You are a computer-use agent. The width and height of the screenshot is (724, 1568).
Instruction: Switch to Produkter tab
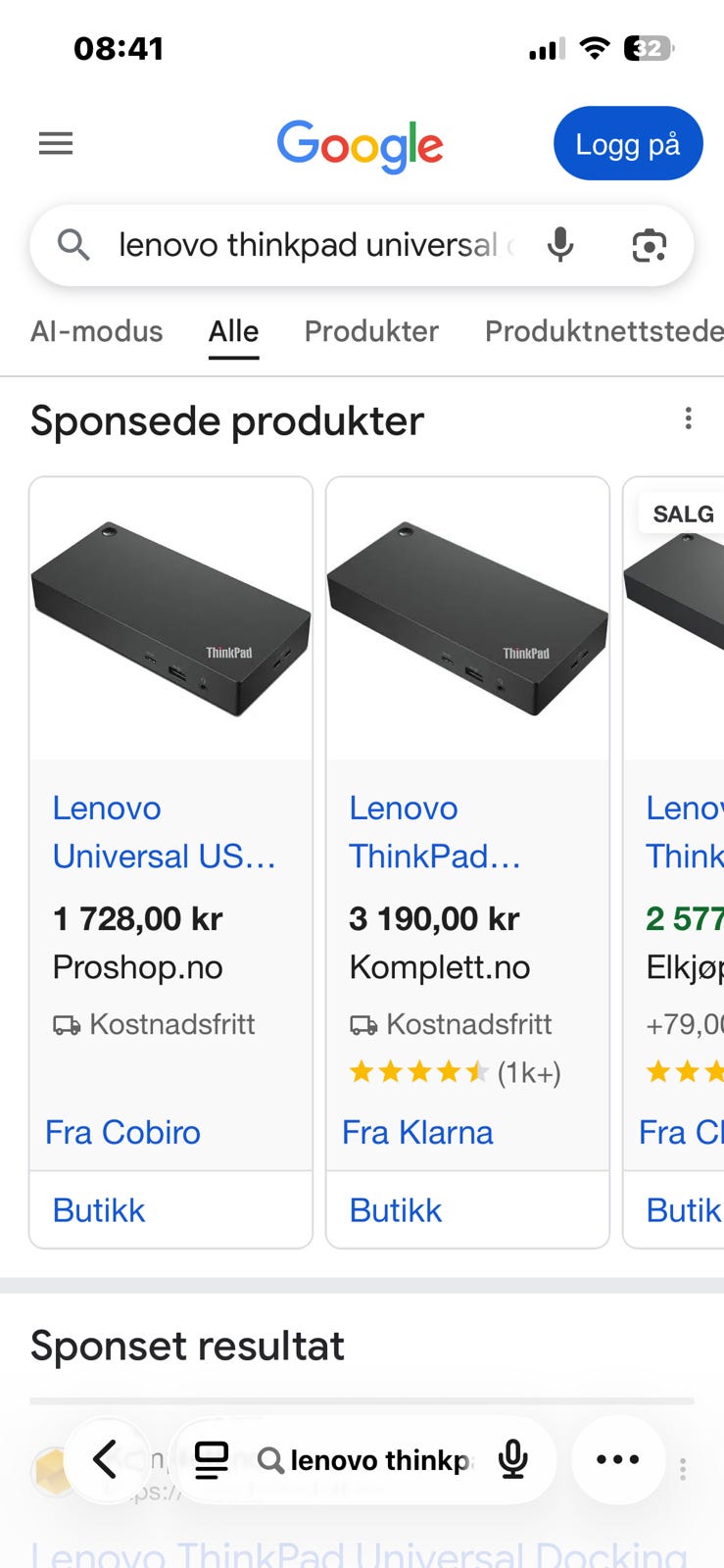[x=371, y=331]
